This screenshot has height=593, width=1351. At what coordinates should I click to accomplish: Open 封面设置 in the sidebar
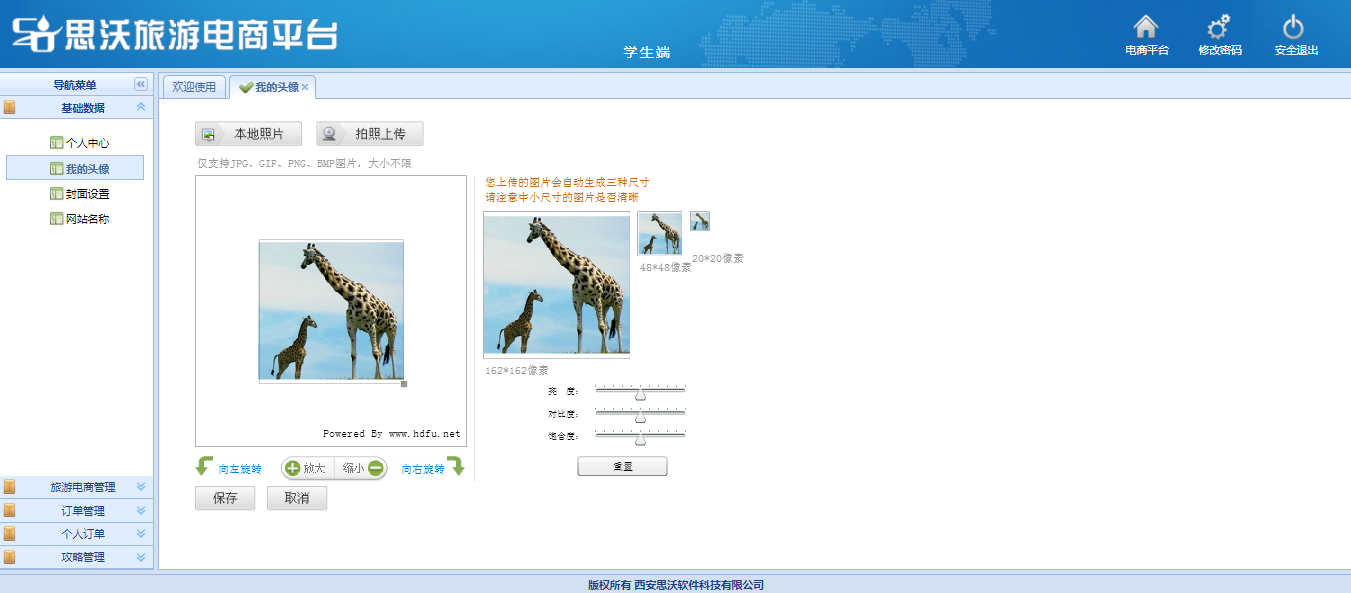[x=87, y=194]
